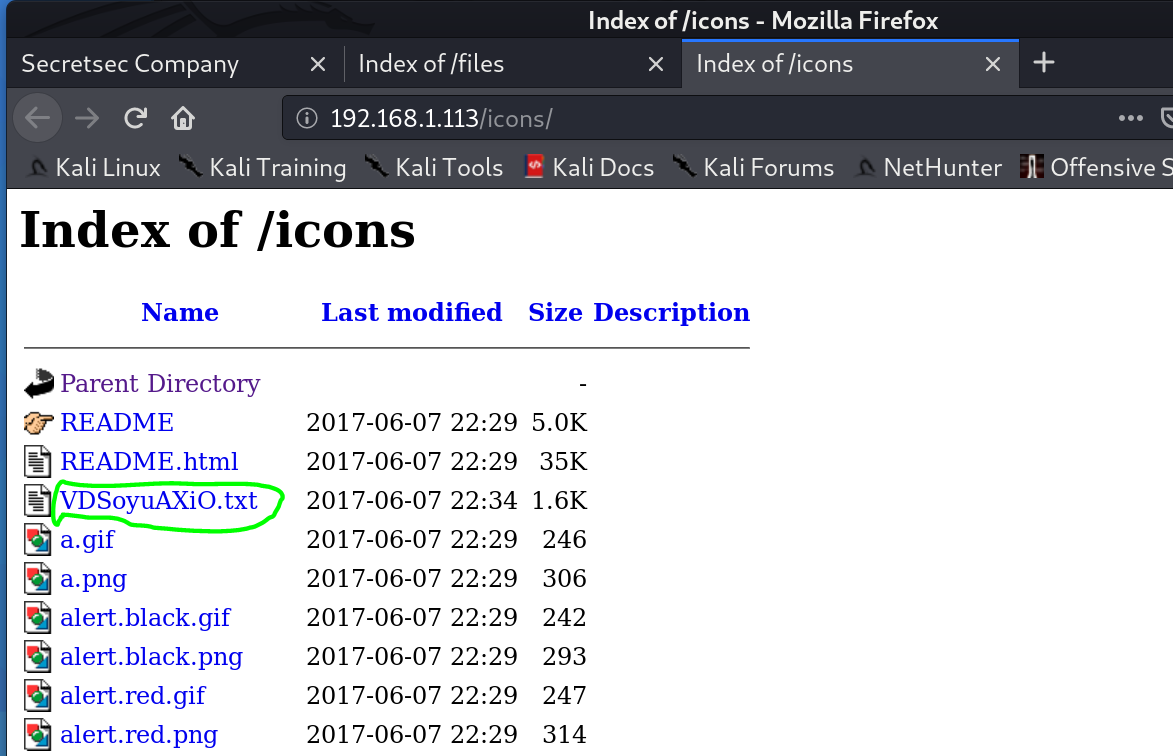Click the site information icon in address bar
This screenshot has height=756, width=1173.
tap(307, 119)
